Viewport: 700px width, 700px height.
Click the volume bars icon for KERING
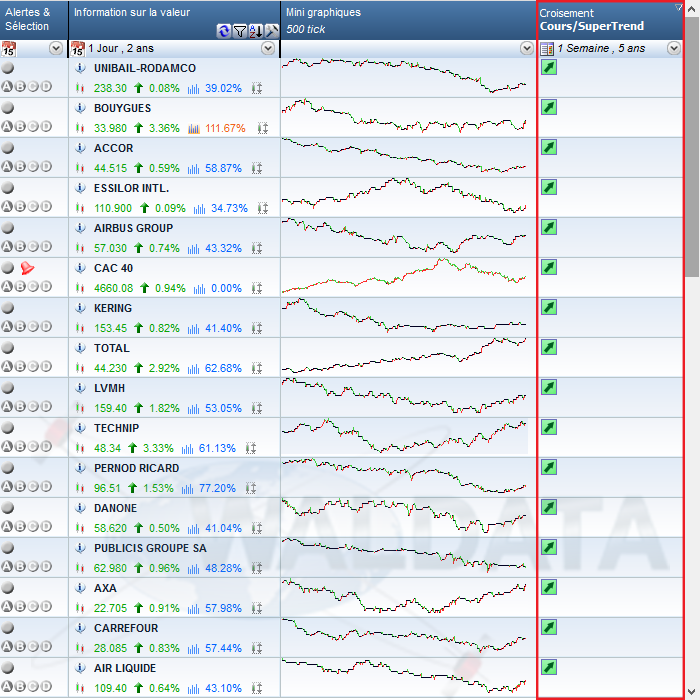click(x=193, y=329)
